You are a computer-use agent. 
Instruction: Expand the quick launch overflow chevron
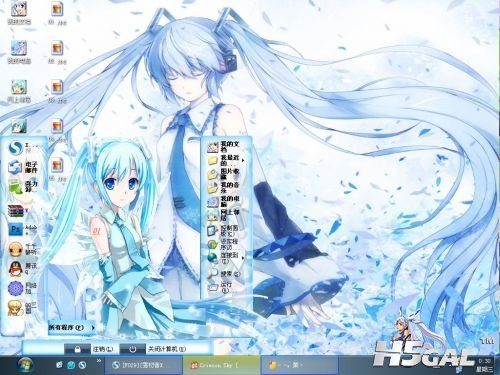point(99,361)
